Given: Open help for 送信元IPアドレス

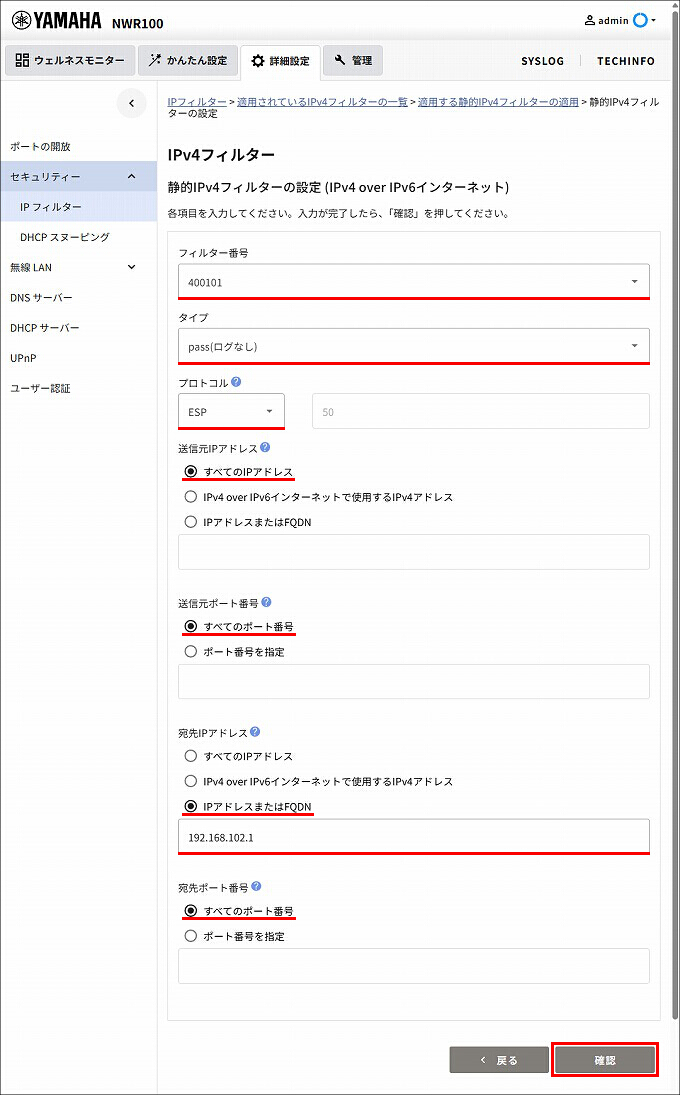Looking at the screenshot, I should tap(265, 447).
